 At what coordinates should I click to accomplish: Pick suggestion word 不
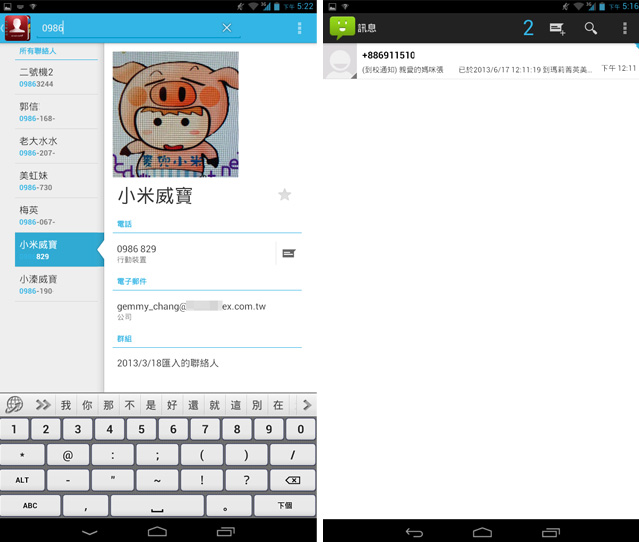[x=130, y=405]
